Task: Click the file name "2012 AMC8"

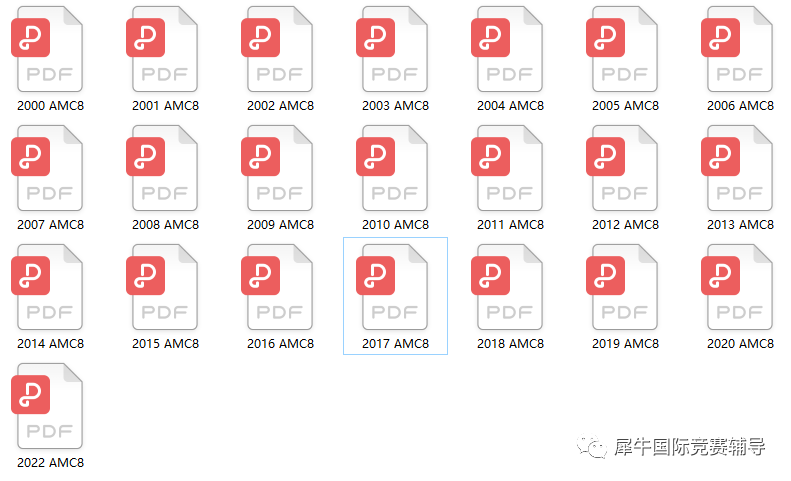Action: tap(626, 225)
